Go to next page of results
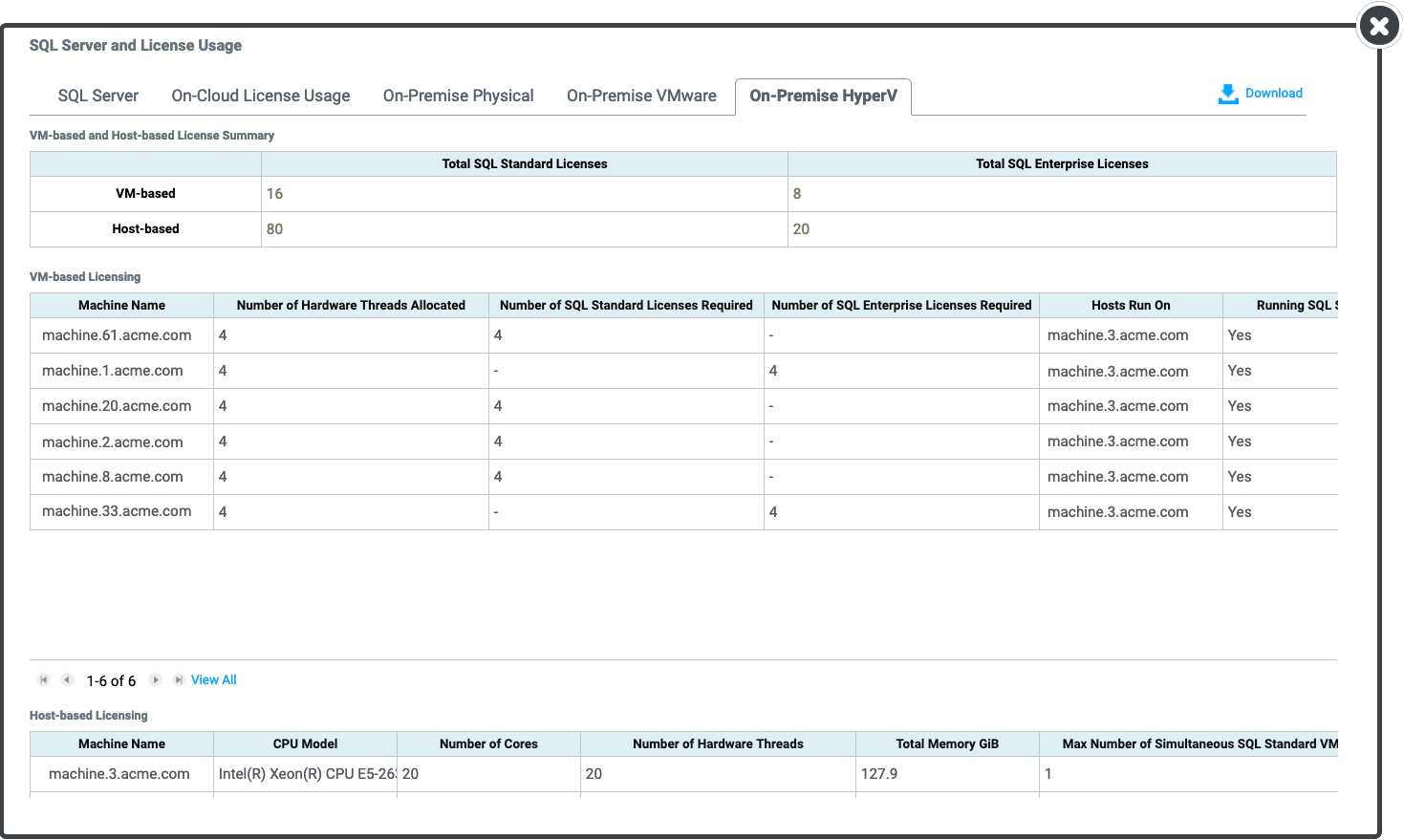Image resolution: width=1404 pixels, height=840 pixels. pyautogui.click(x=156, y=680)
